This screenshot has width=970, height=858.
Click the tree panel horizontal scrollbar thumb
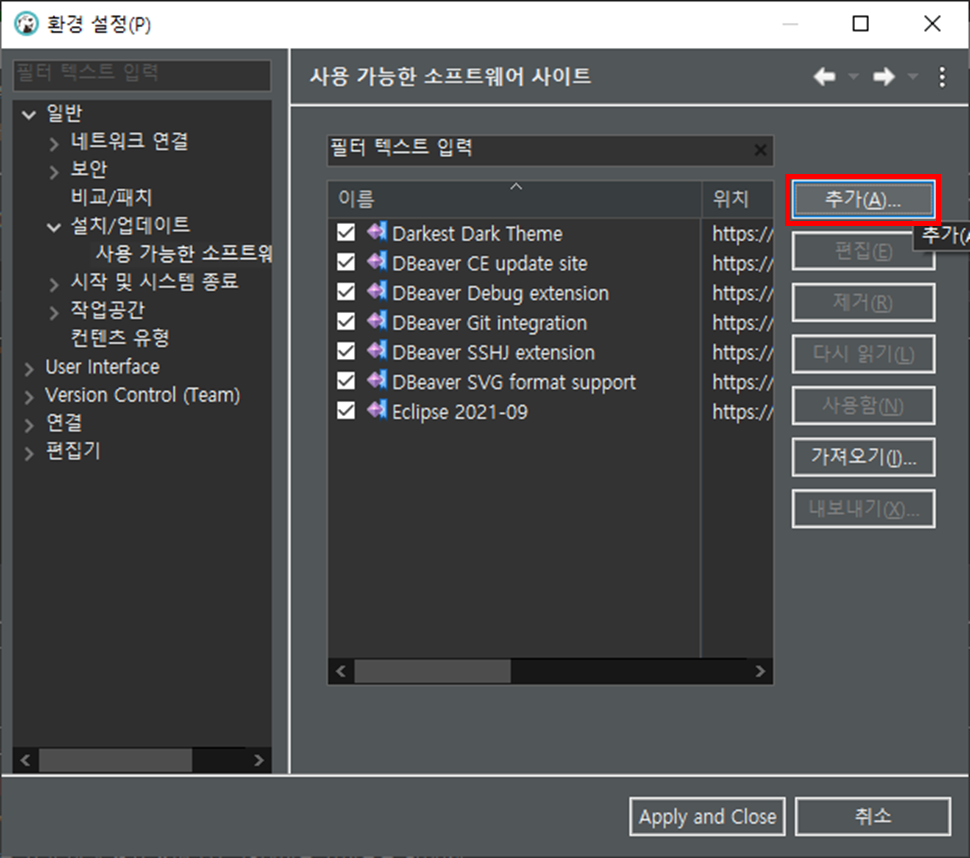pyautogui.click(x=116, y=760)
